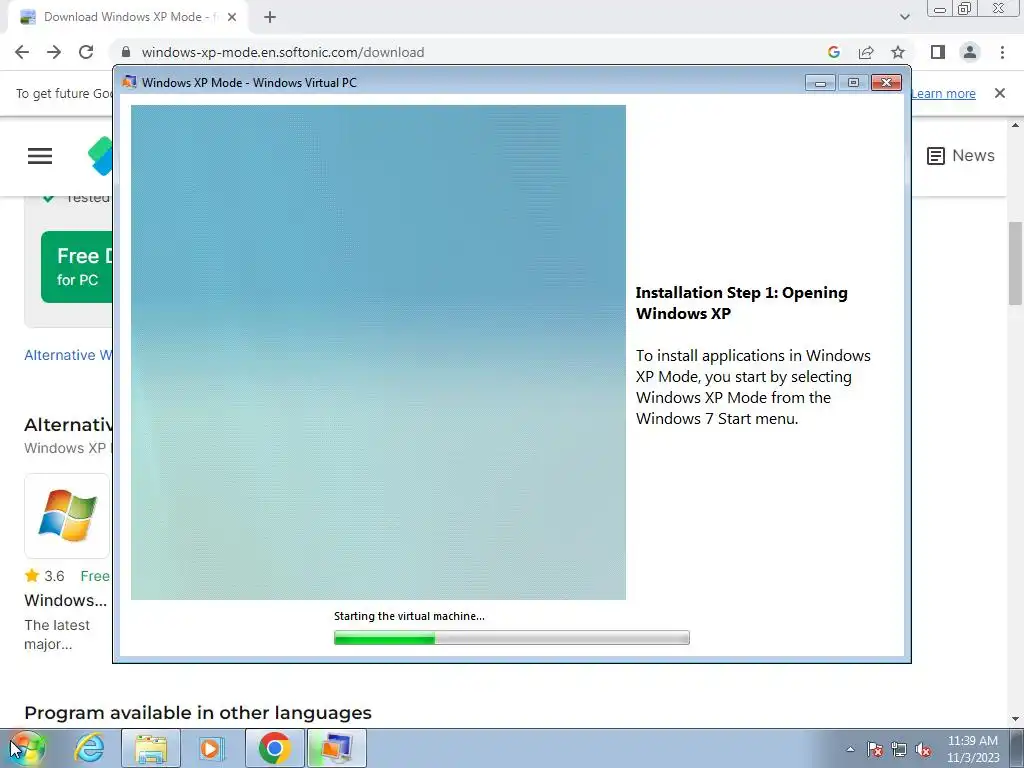The image size is (1024, 768).
Task: Toggle Chrome side panel icon
Action: click(938, 52)
